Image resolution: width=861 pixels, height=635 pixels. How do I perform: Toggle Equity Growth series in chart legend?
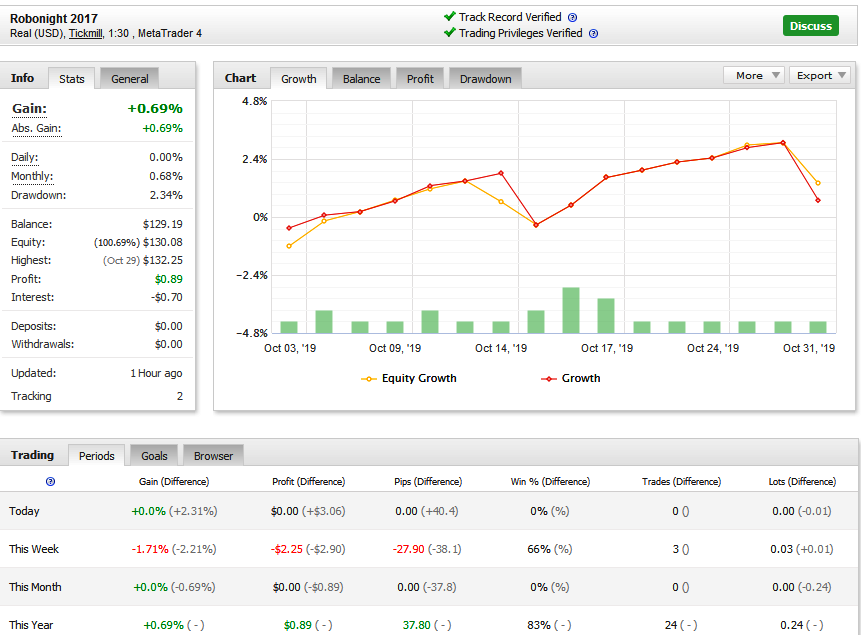point(409,378)
